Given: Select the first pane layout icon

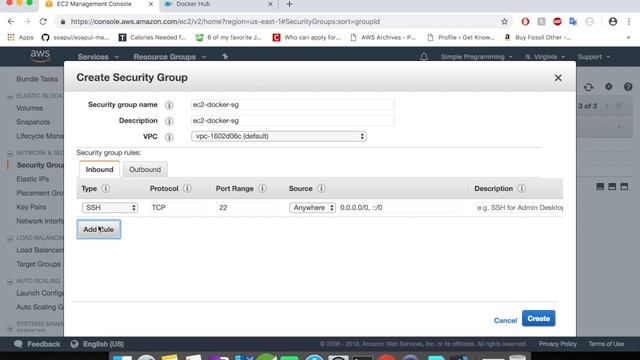Looking at the screenshot, I should coord(600,187).
